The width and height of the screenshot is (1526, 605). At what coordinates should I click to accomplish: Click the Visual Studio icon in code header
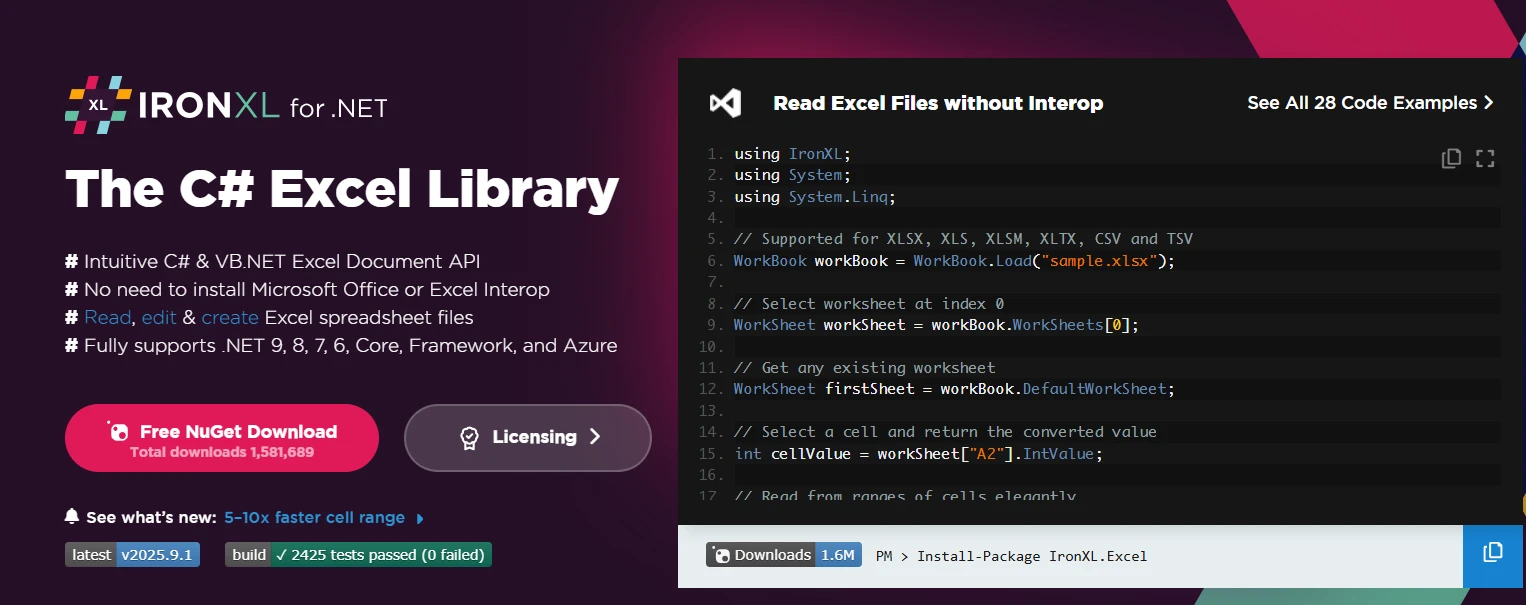725,103
